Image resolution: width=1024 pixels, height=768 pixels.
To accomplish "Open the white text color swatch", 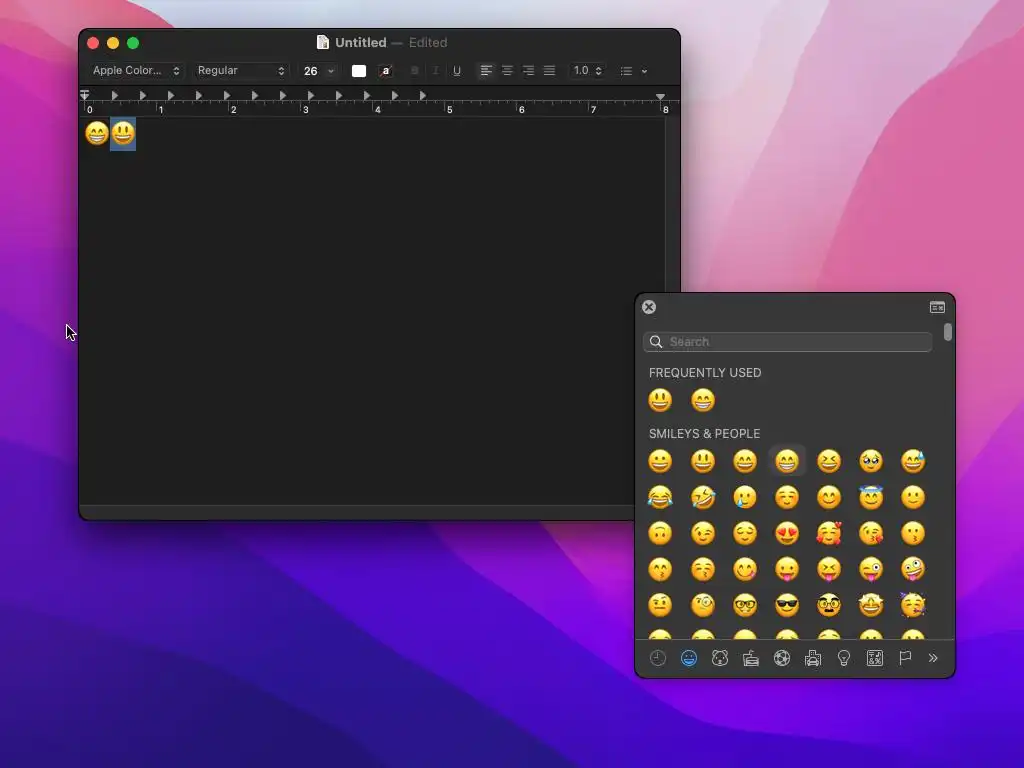I will pyautogui.click(x=359, y=71).
